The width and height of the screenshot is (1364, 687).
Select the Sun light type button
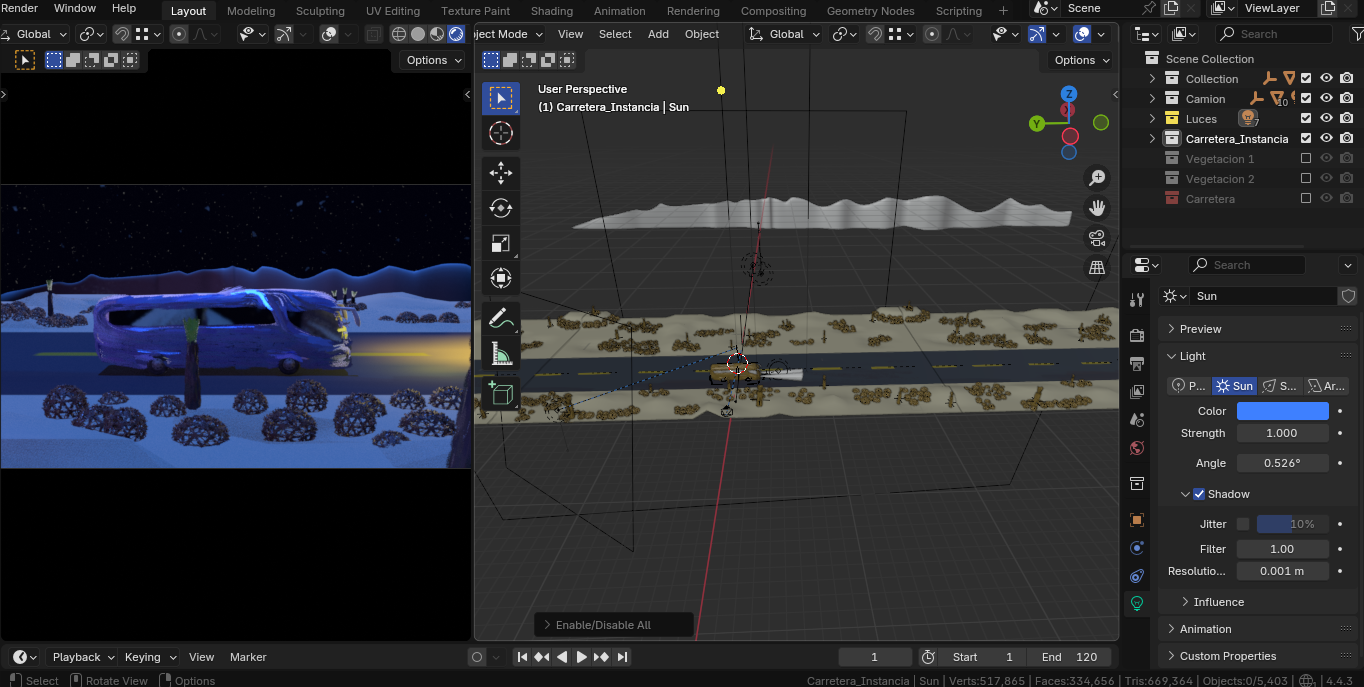[x=1233, y=386]
